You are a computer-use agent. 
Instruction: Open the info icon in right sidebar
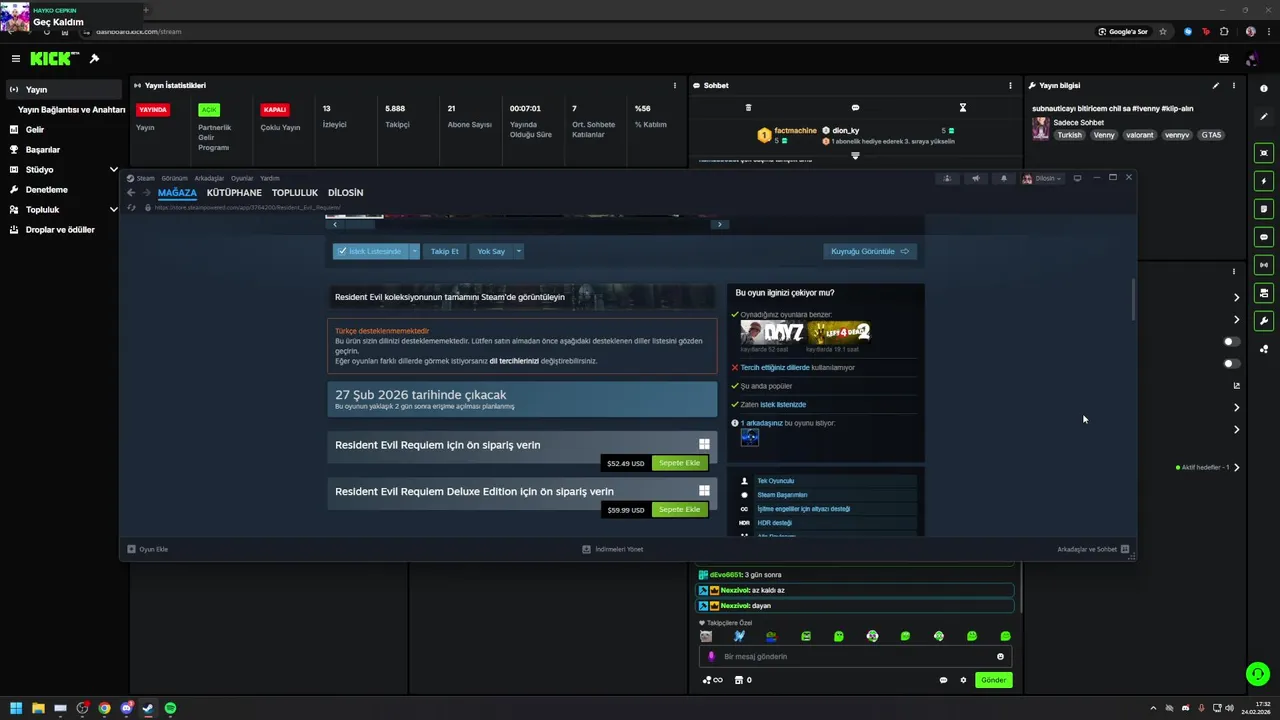[x=1264, y=89]
